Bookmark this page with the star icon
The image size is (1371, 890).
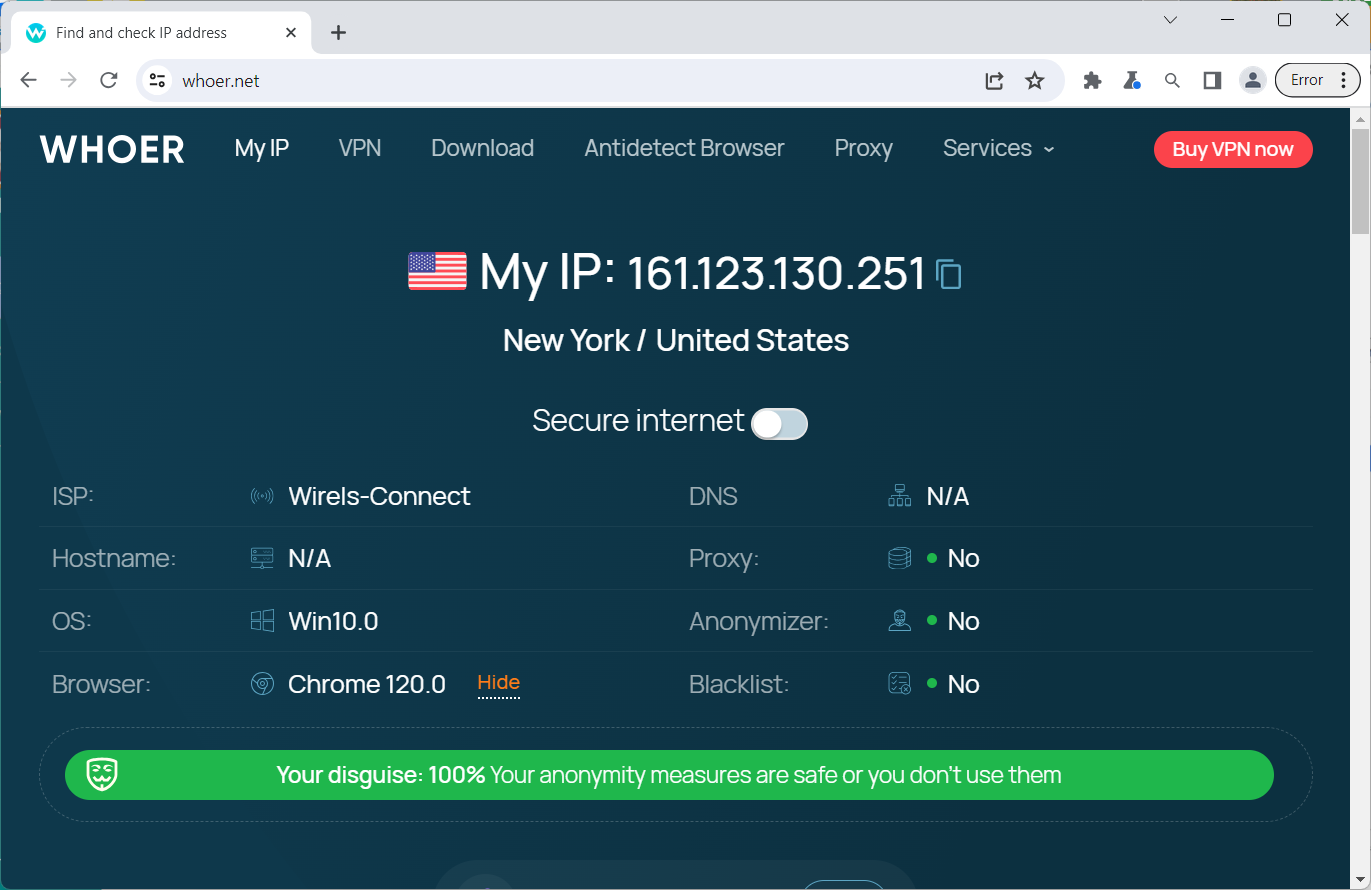tap(1035, 81)
